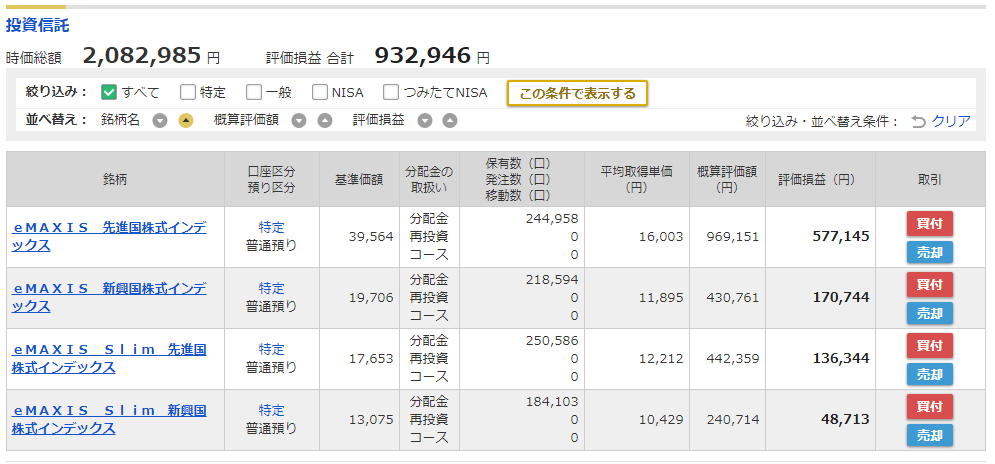Click the 136,344 profit value
Viewport: 995px width, 464px height.
(841, 359)
